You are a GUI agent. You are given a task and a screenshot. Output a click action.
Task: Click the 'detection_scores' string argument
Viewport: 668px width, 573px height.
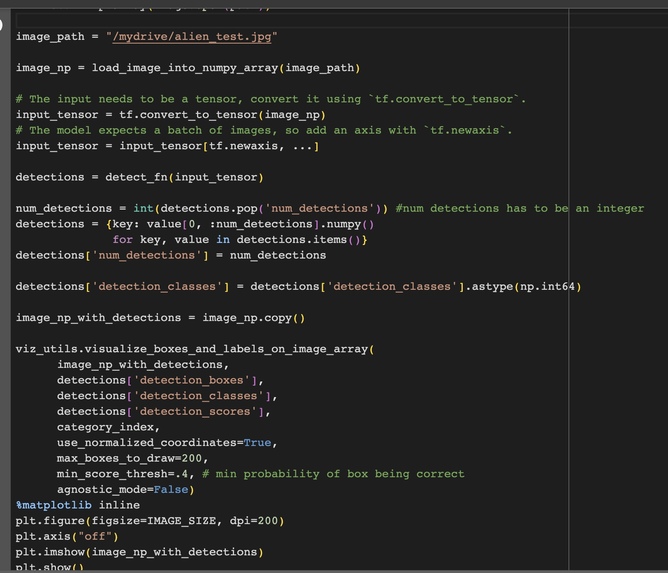tap(195, 412)
